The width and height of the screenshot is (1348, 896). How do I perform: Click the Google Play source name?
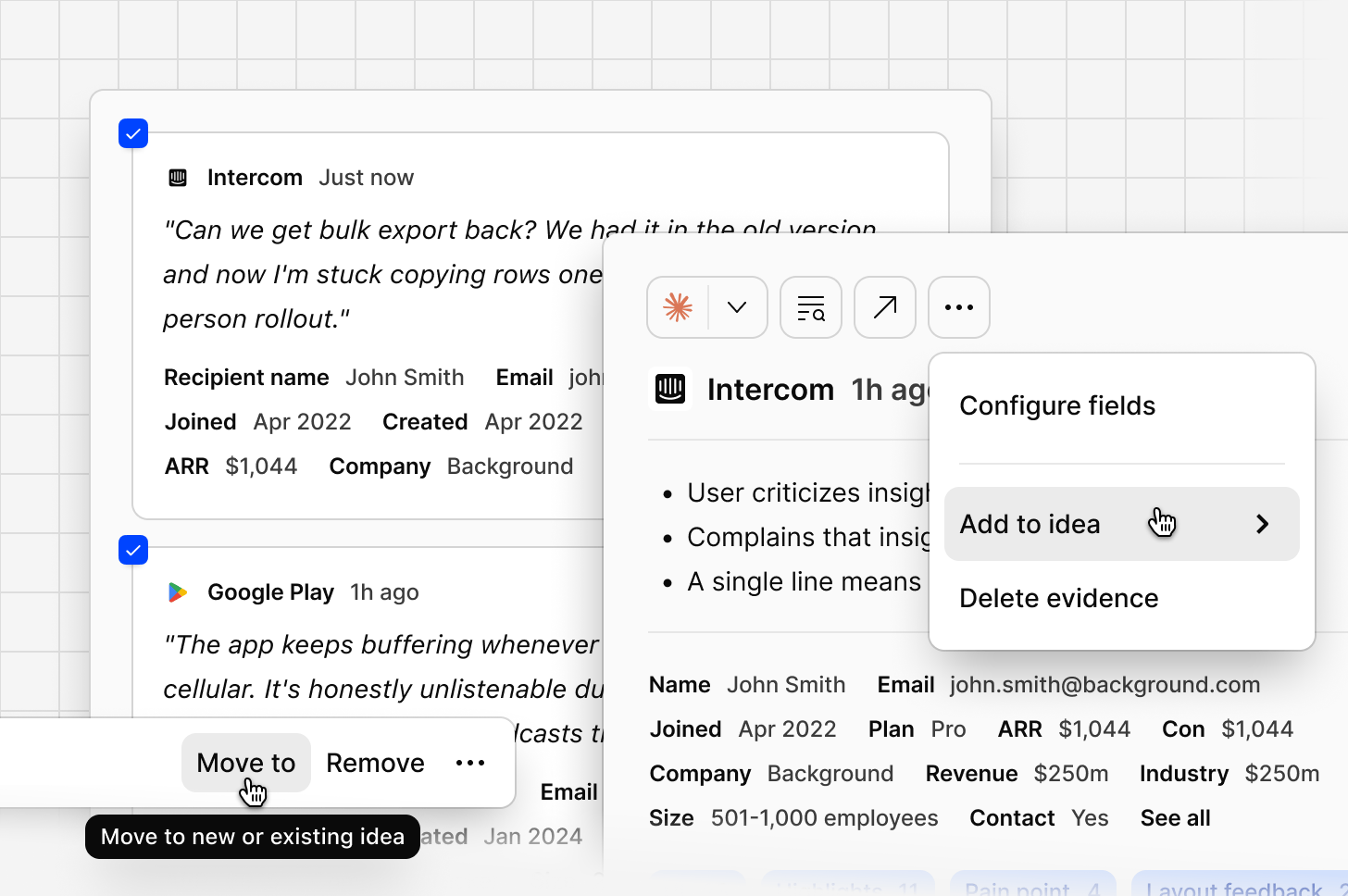[270, 592]
